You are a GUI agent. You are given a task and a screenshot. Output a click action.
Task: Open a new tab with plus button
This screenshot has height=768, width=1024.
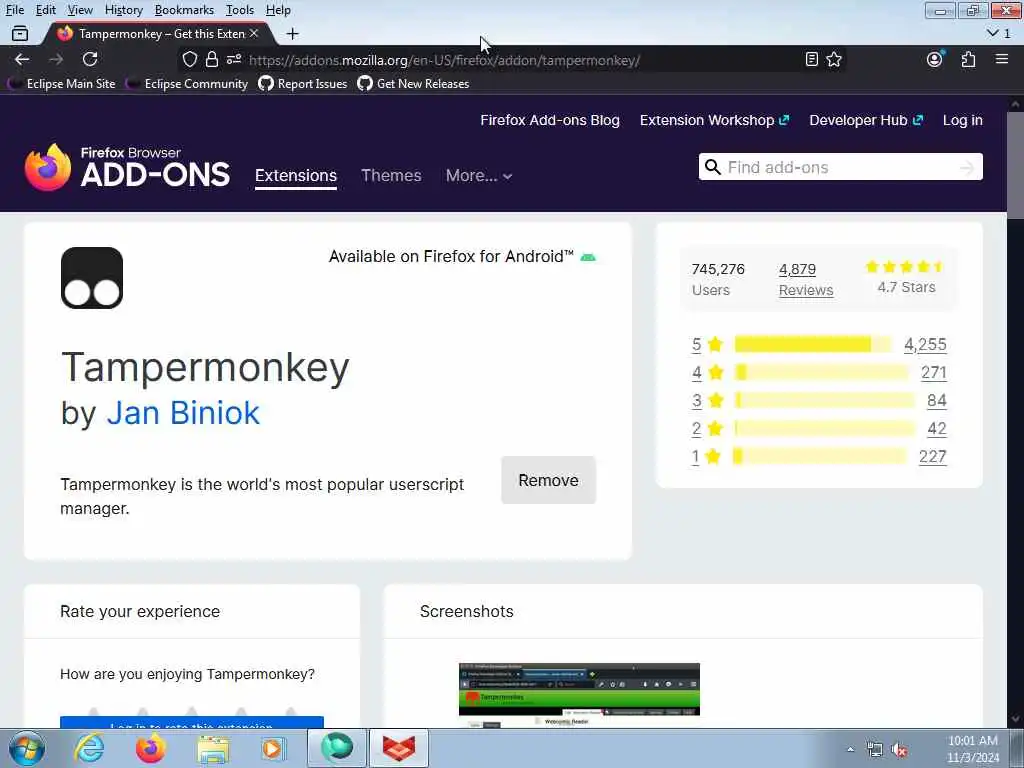click(x=293, y=33)
